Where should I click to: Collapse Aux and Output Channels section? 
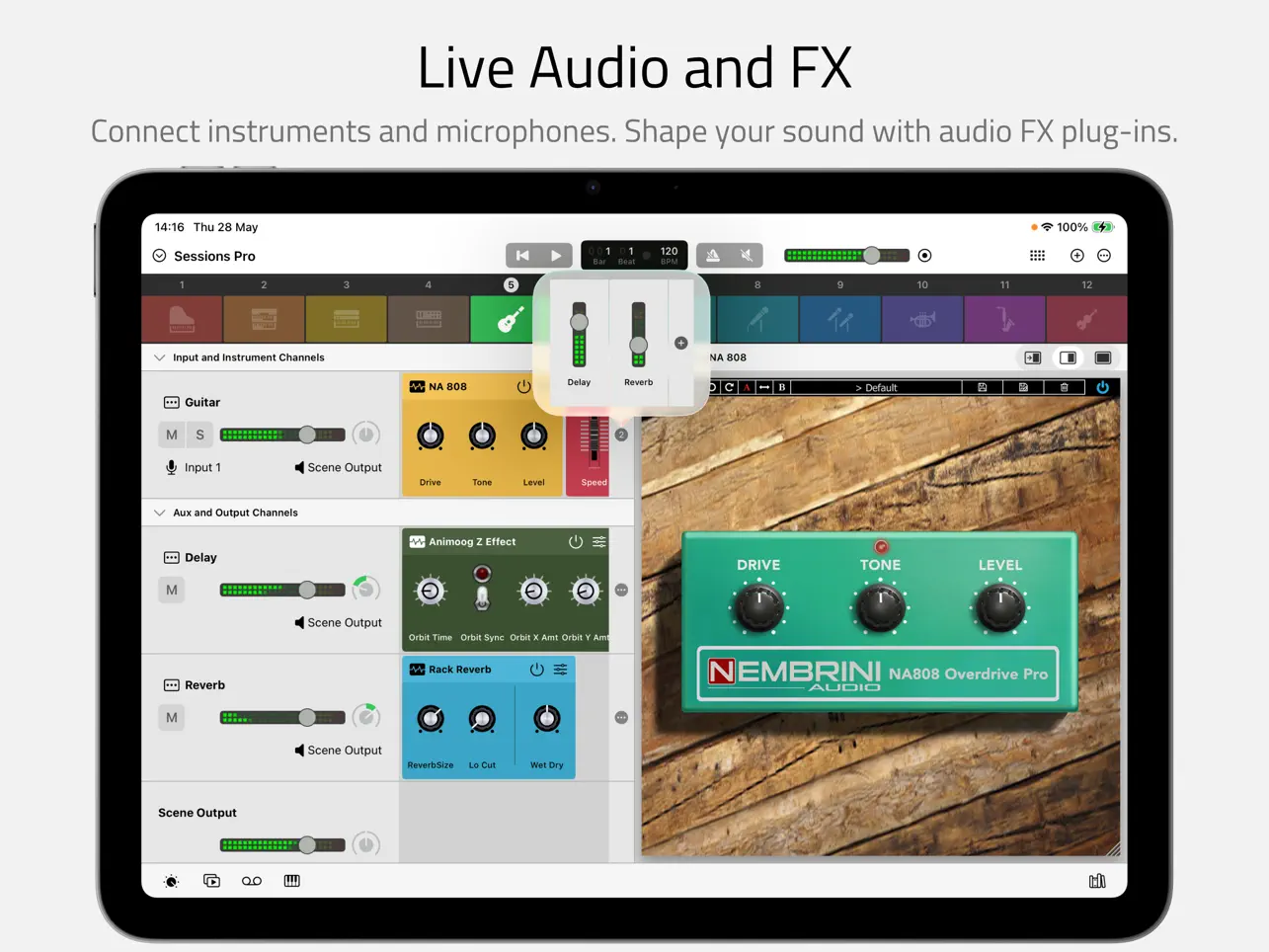click(x=160, y=513)
